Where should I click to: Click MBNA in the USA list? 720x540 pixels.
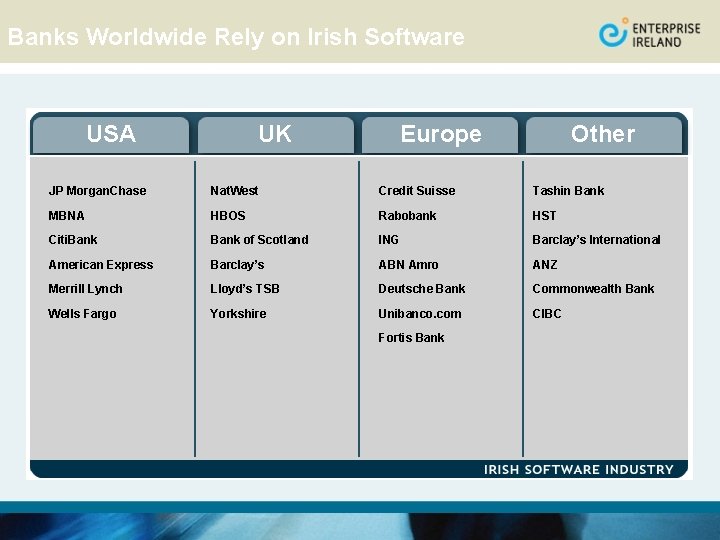[x=67, y=215]
